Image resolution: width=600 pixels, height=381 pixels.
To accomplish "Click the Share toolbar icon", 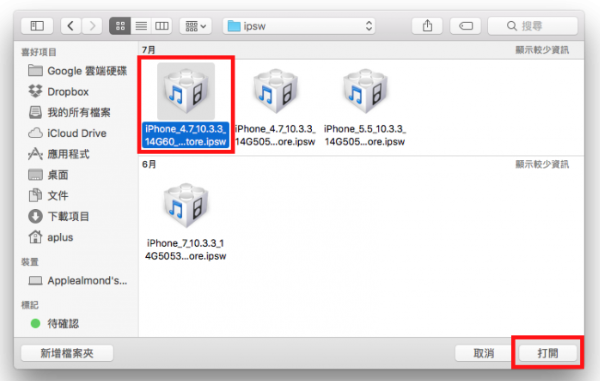I will pos(427,26).
